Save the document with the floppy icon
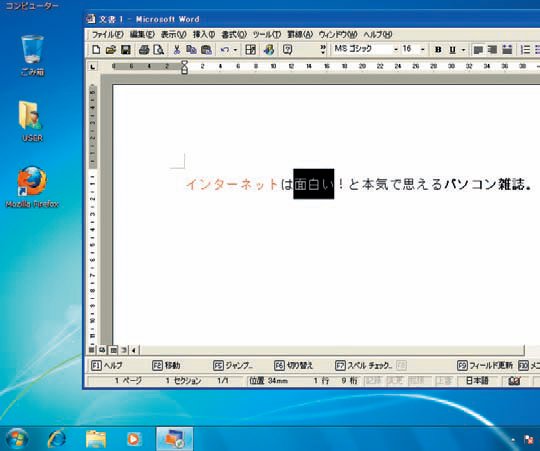 click(126, 50)
